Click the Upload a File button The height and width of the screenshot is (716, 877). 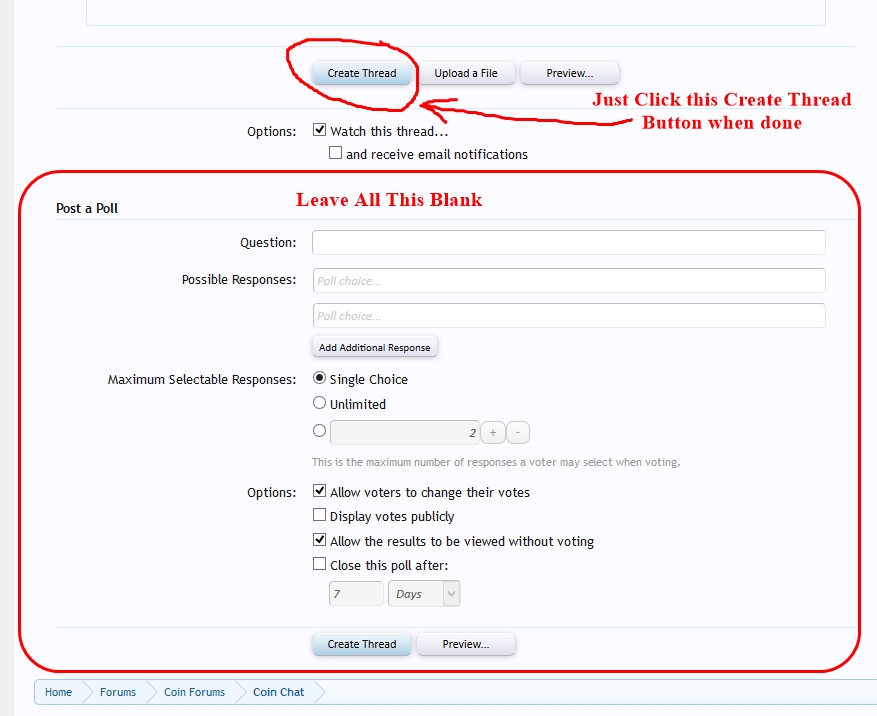point(466,73)
